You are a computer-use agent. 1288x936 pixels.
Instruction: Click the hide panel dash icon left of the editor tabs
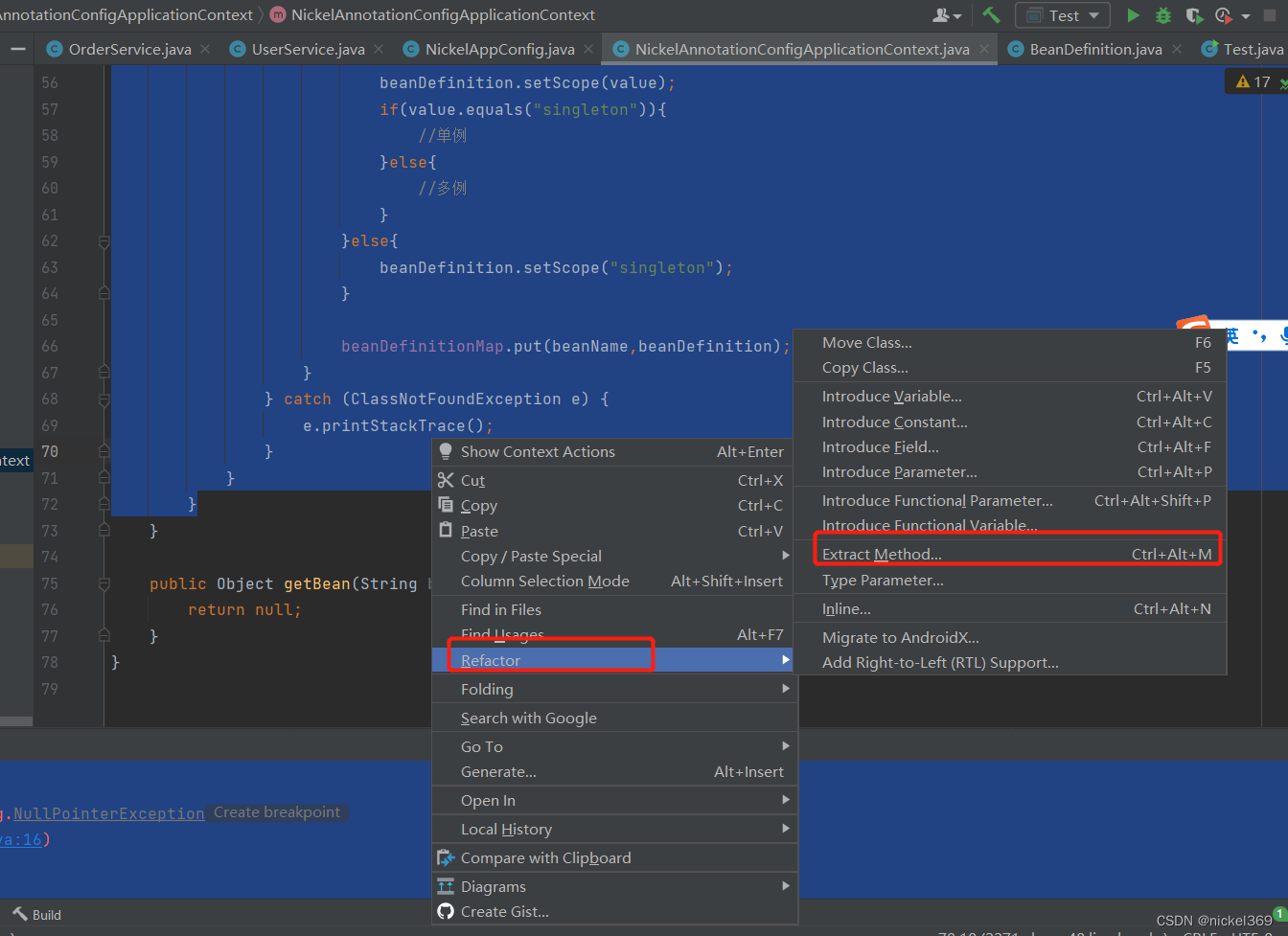pos(18,49)
